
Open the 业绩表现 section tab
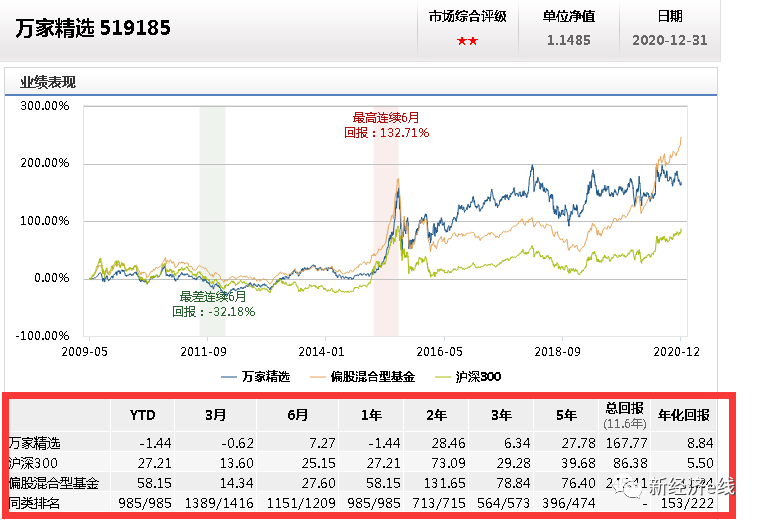(x=48, y=82)
